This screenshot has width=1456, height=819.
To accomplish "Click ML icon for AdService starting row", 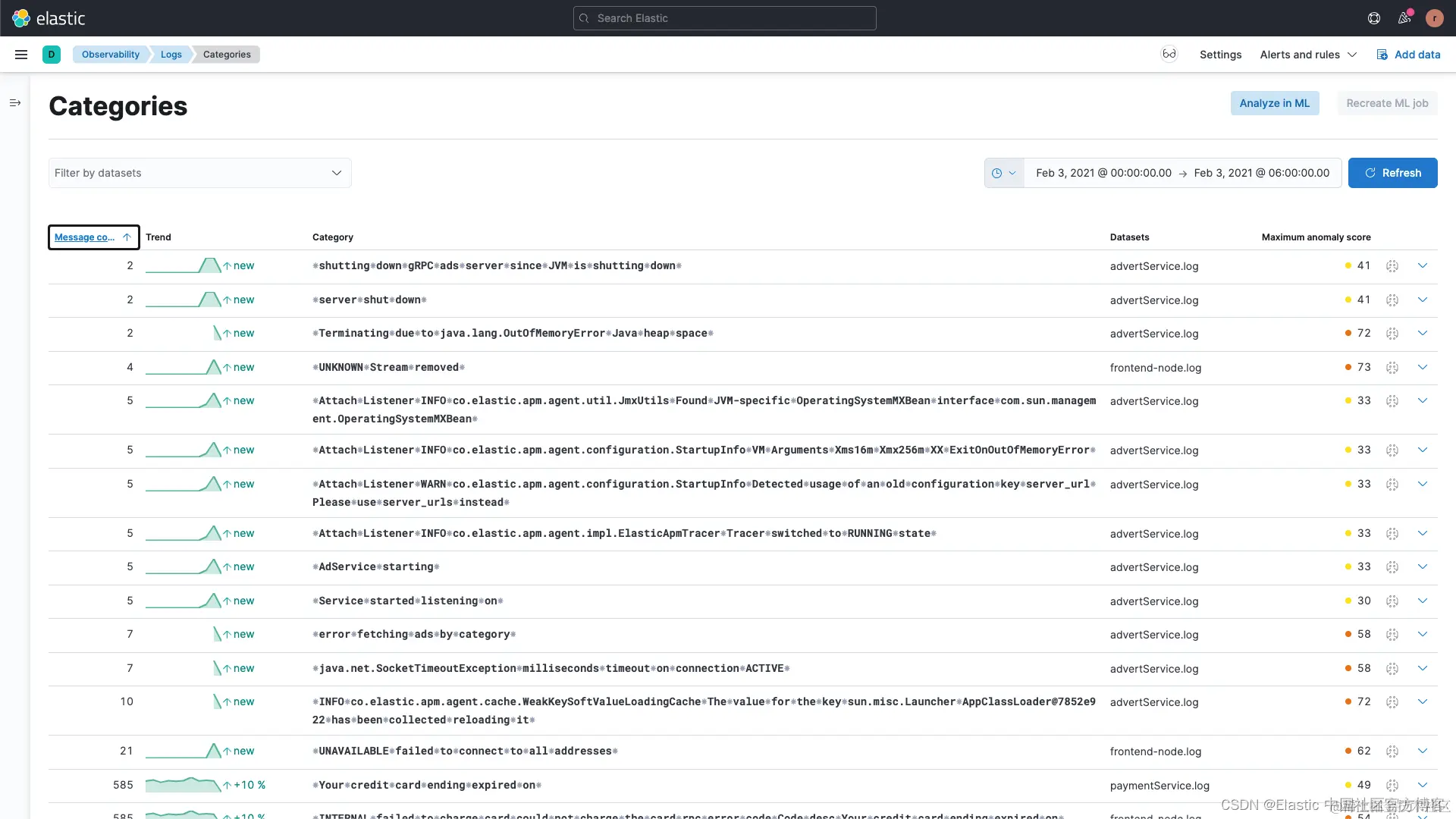I will (x=1392, y=566).
